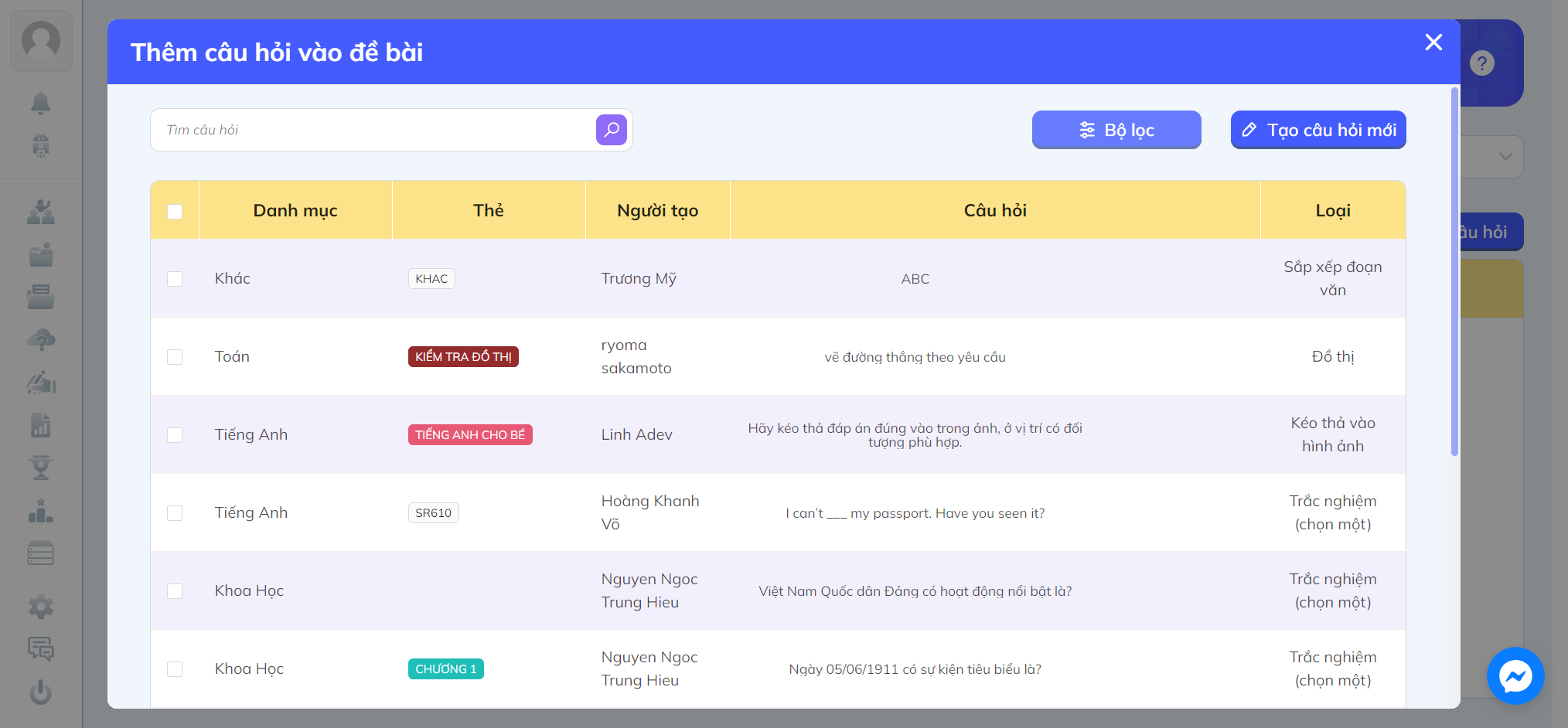Open the settings gear sidebar icon
The height and width of the screenshot is (728, 1568).
41,607
